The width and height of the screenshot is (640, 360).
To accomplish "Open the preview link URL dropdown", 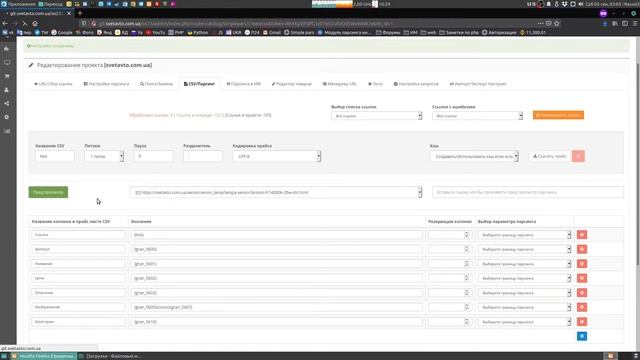I will click(276, 192).
